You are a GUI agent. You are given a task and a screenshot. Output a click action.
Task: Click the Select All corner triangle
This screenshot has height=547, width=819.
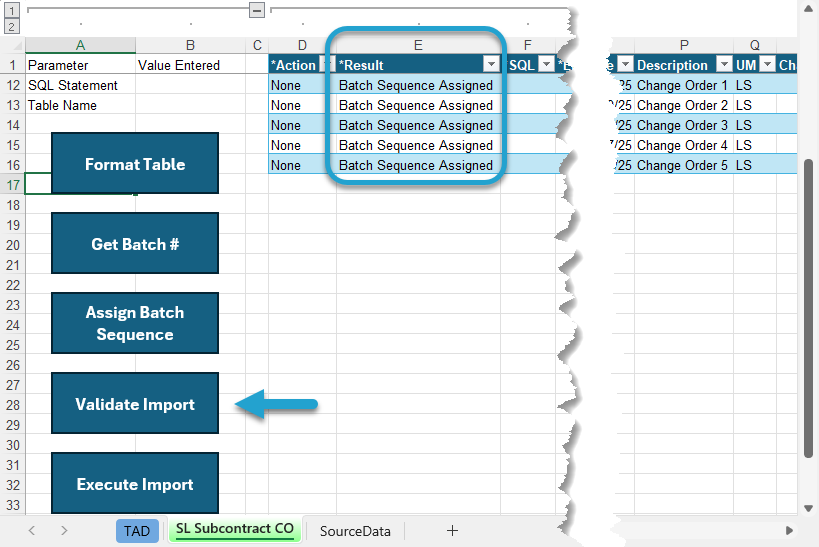[x=16, y=45]
